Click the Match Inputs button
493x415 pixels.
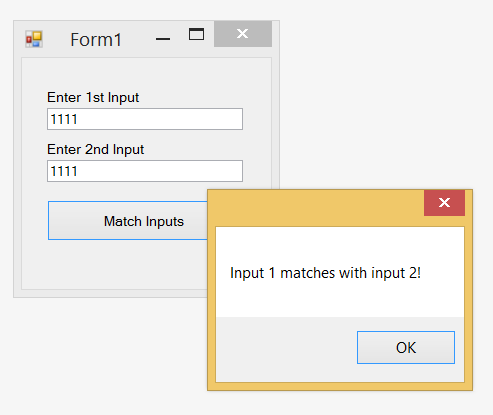pos(128,221)
